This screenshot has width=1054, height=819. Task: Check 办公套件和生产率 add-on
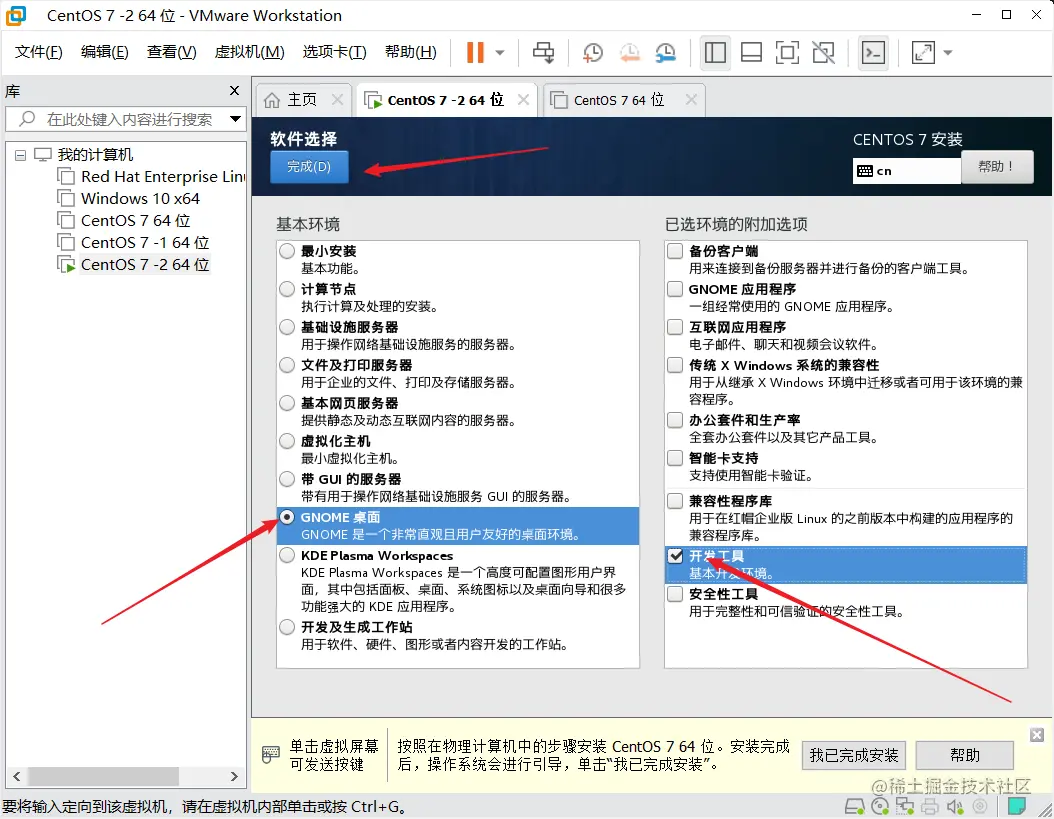(675, 420)
